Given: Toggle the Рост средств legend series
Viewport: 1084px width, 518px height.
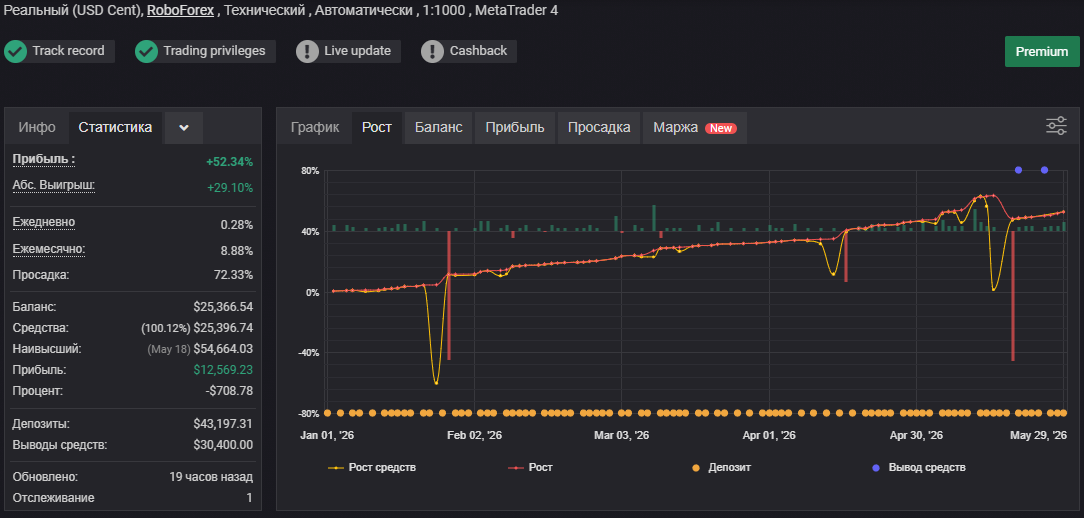Looking at the screenshot, I should tap(372, 468).
